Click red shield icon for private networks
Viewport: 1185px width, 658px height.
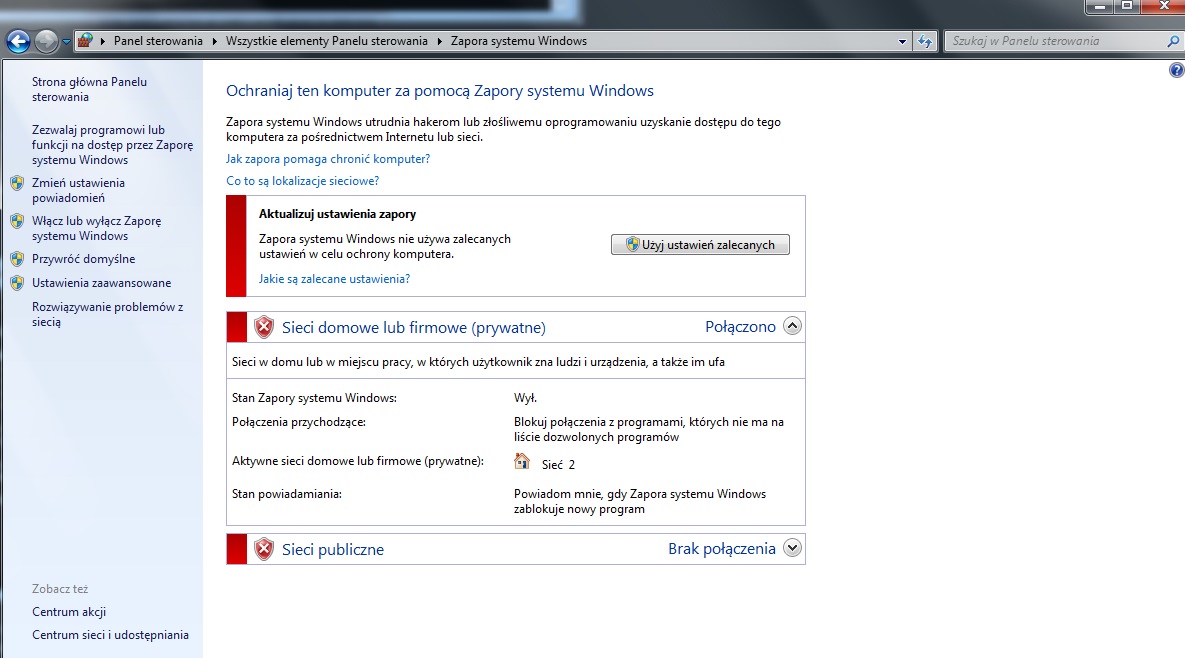pos(264,327)
